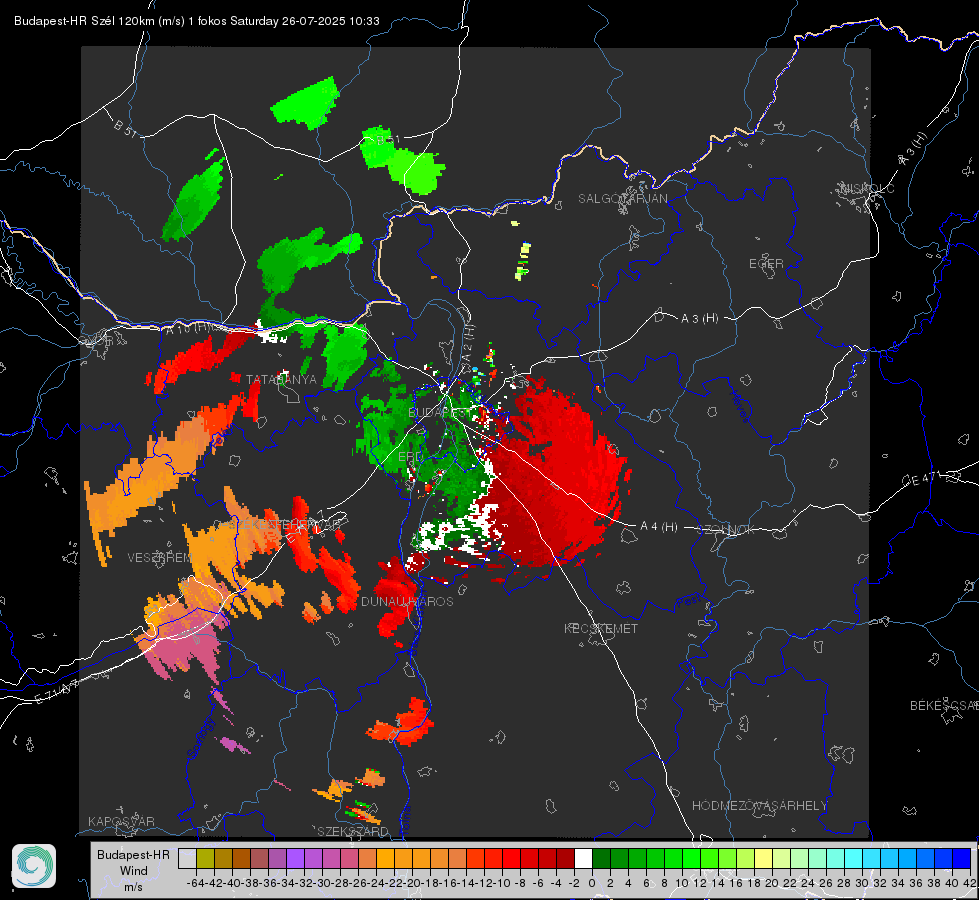Click the DUNAÚJVÁROS city label

click(407, 601)
